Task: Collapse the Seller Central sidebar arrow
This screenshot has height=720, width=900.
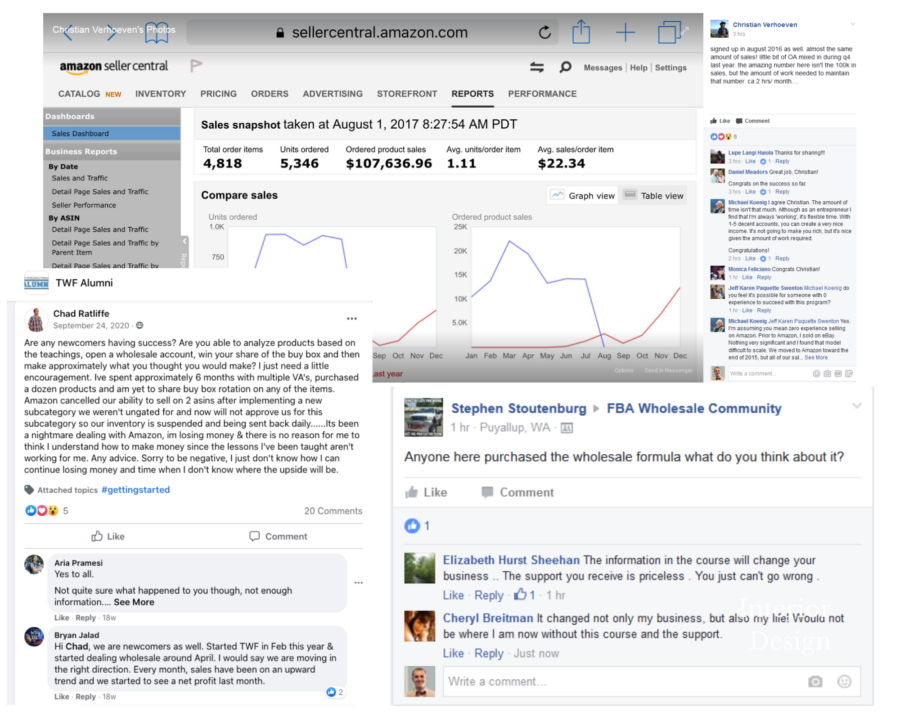Action: click(184, 241)
